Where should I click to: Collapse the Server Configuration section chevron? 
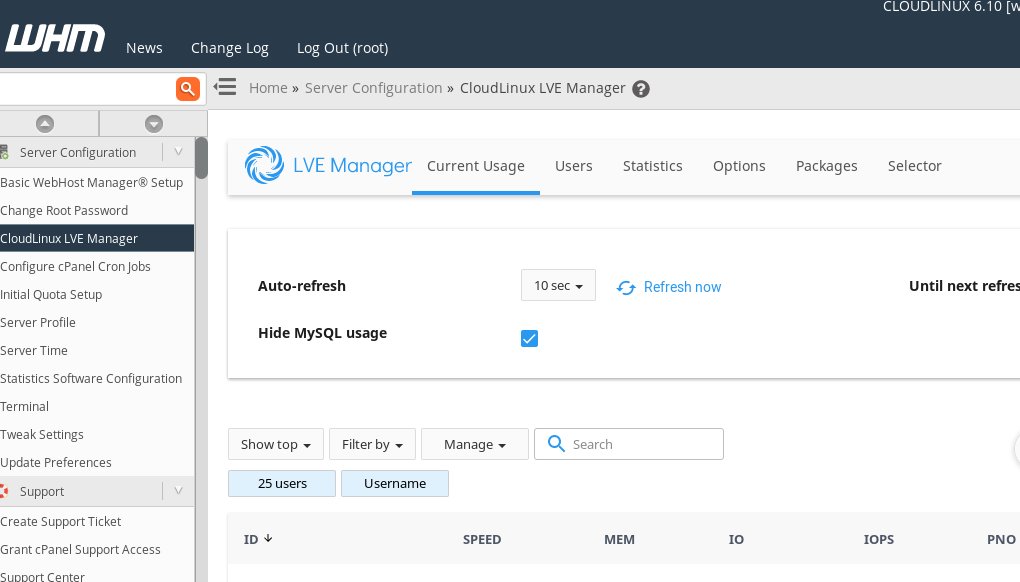[178, 152]
